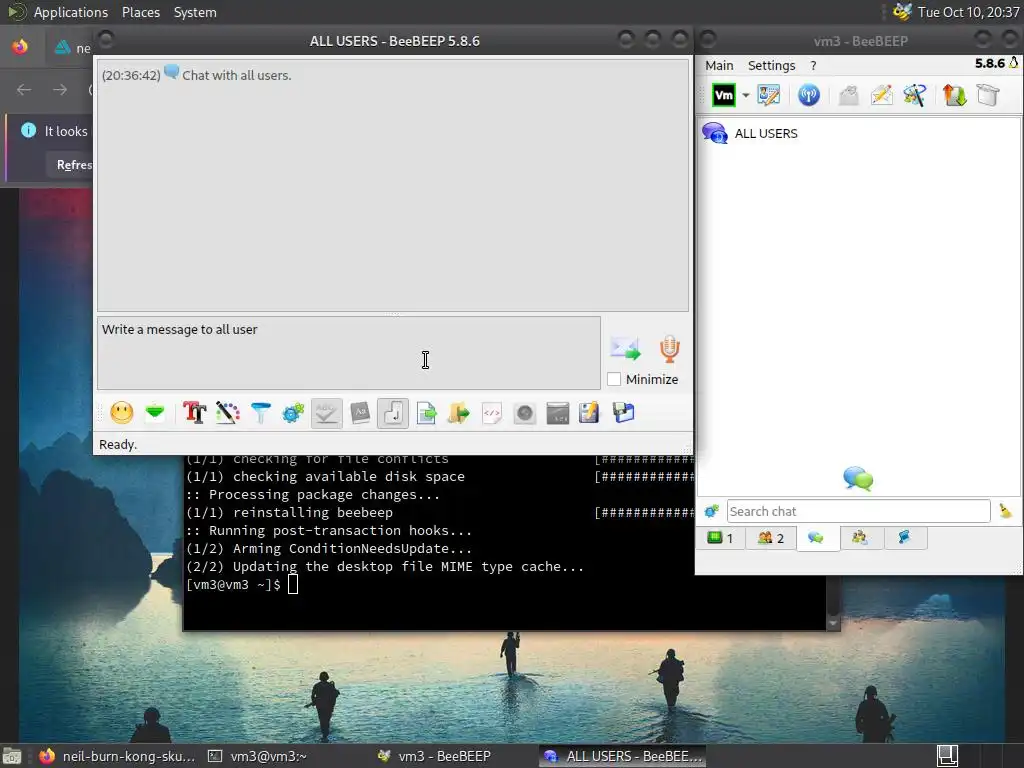The width and height of the screenshot is (1024, 768).
Task: Open the Settings menu in vm3 BeeBEEP
Action: click(771, 65)
